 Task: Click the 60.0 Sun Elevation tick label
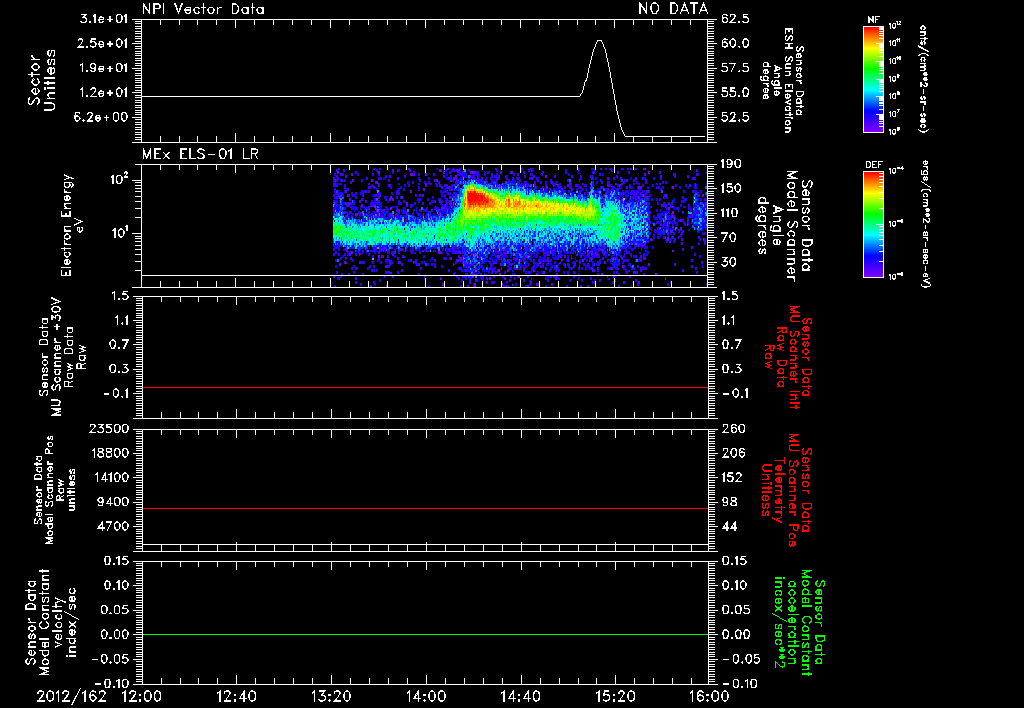735,43
